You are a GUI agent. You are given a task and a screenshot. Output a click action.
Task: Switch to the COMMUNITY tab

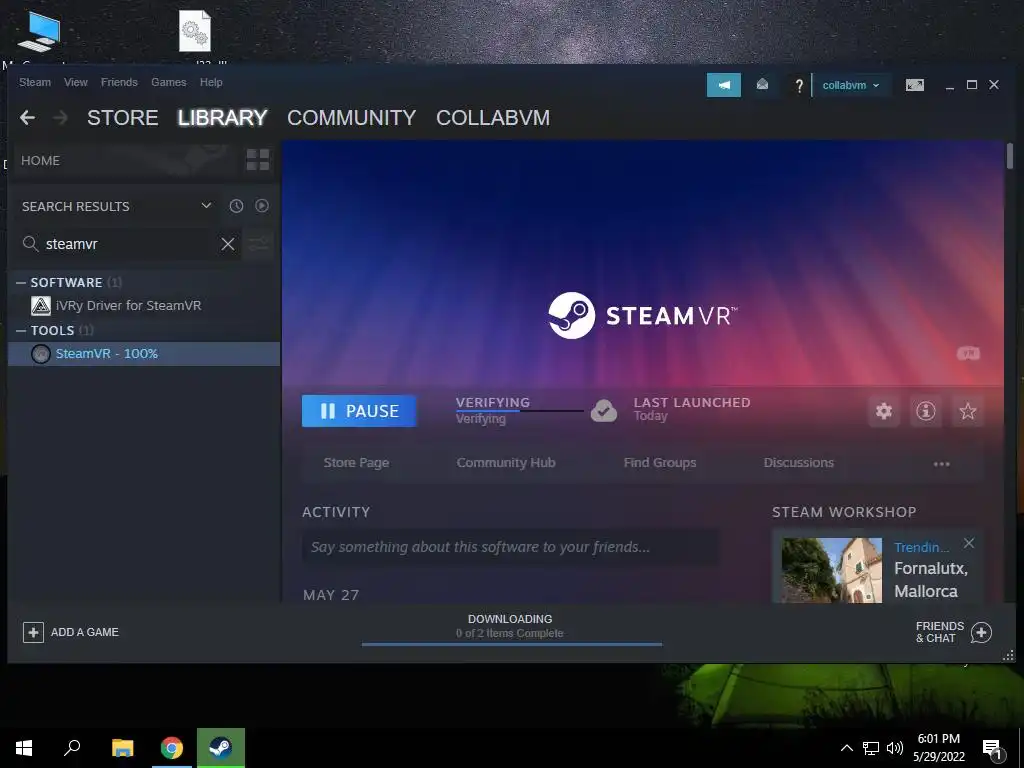(x=351, y=118)
